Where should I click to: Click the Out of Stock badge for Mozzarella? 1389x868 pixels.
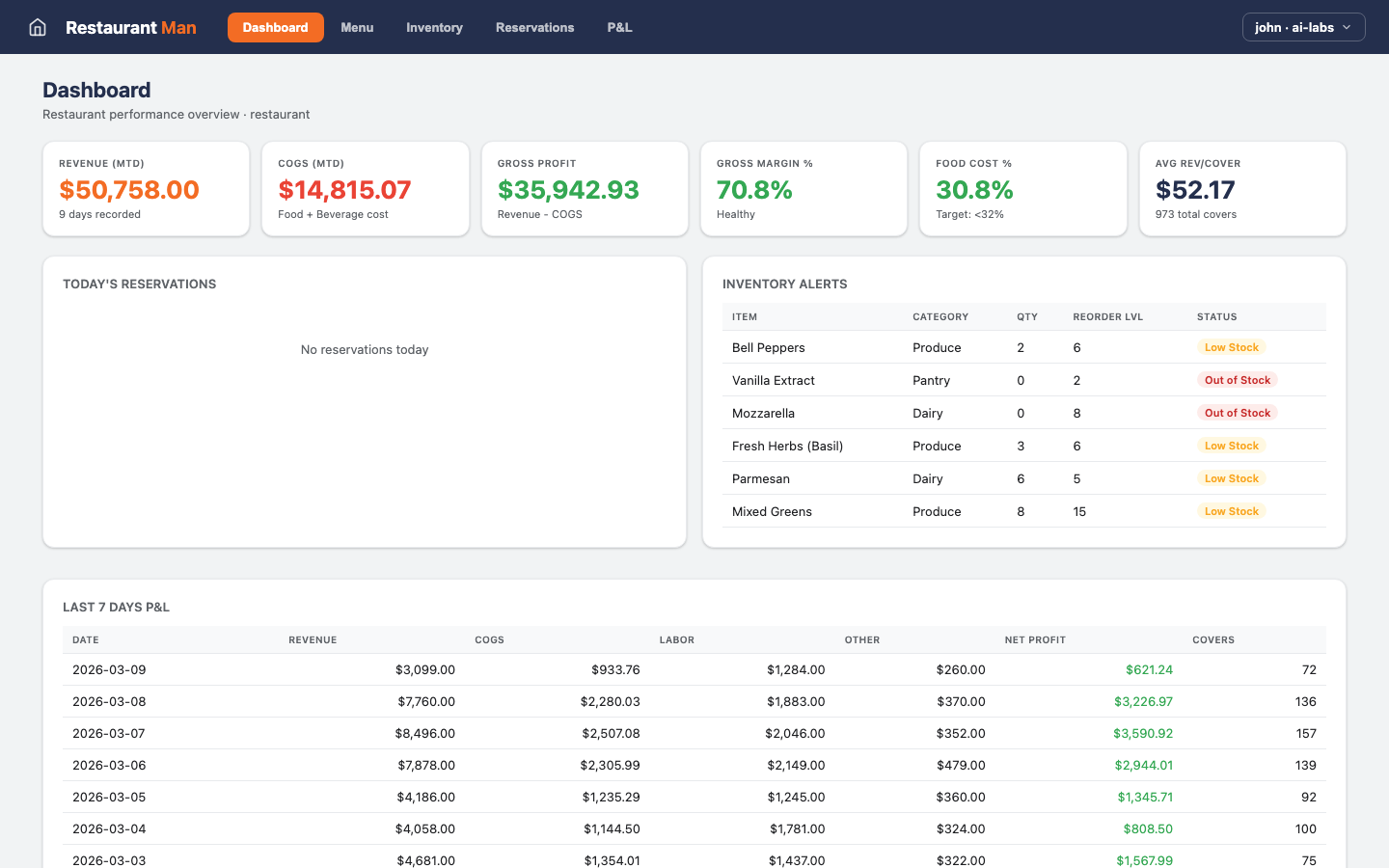(x=1238, y=413)
